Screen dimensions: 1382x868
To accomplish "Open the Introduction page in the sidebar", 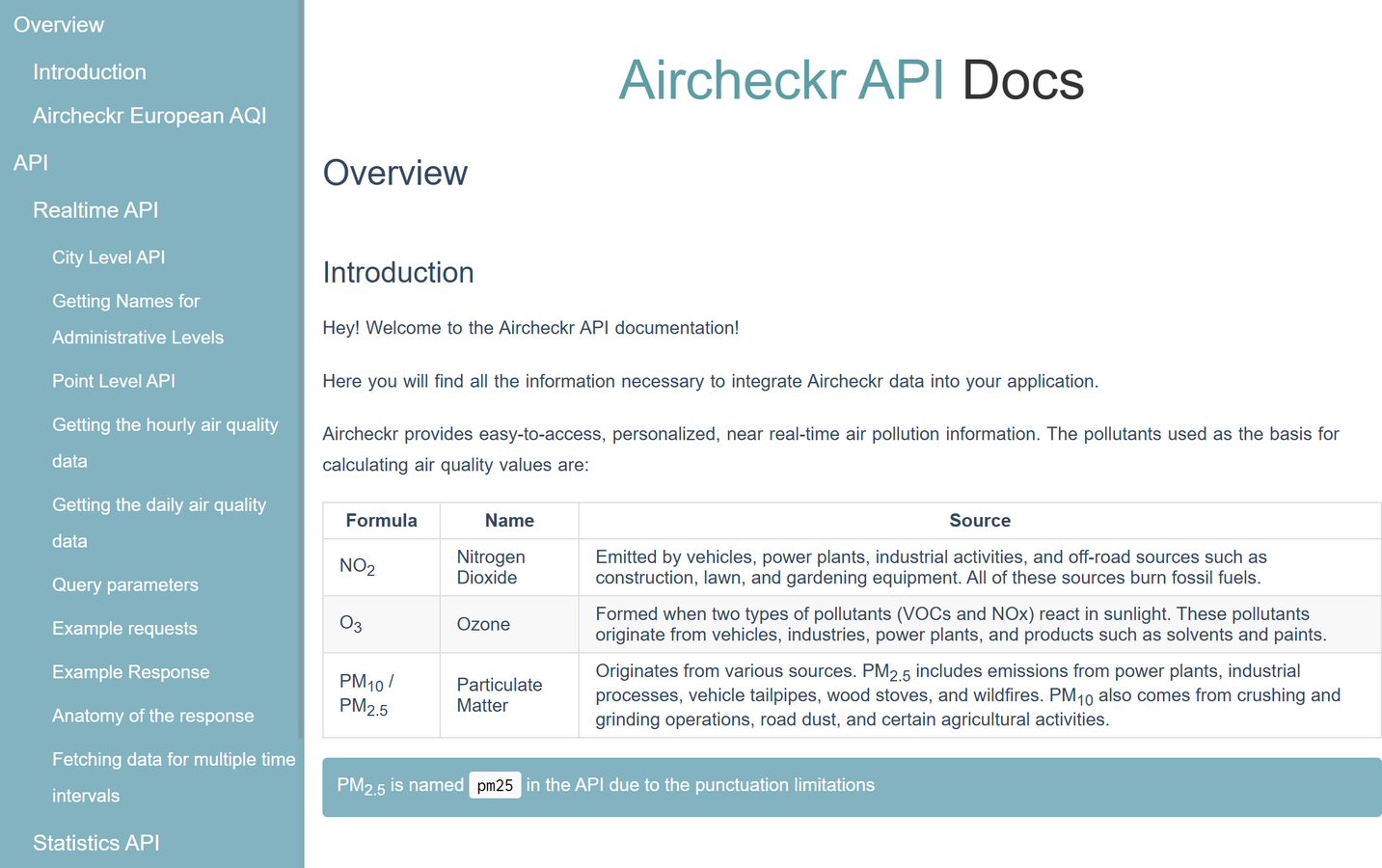I will click(89, 71).
